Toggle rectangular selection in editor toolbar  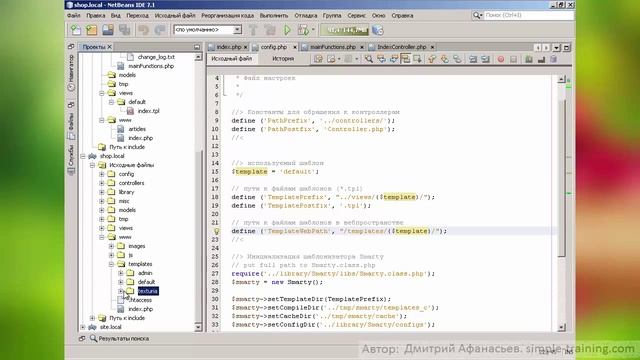418,59
